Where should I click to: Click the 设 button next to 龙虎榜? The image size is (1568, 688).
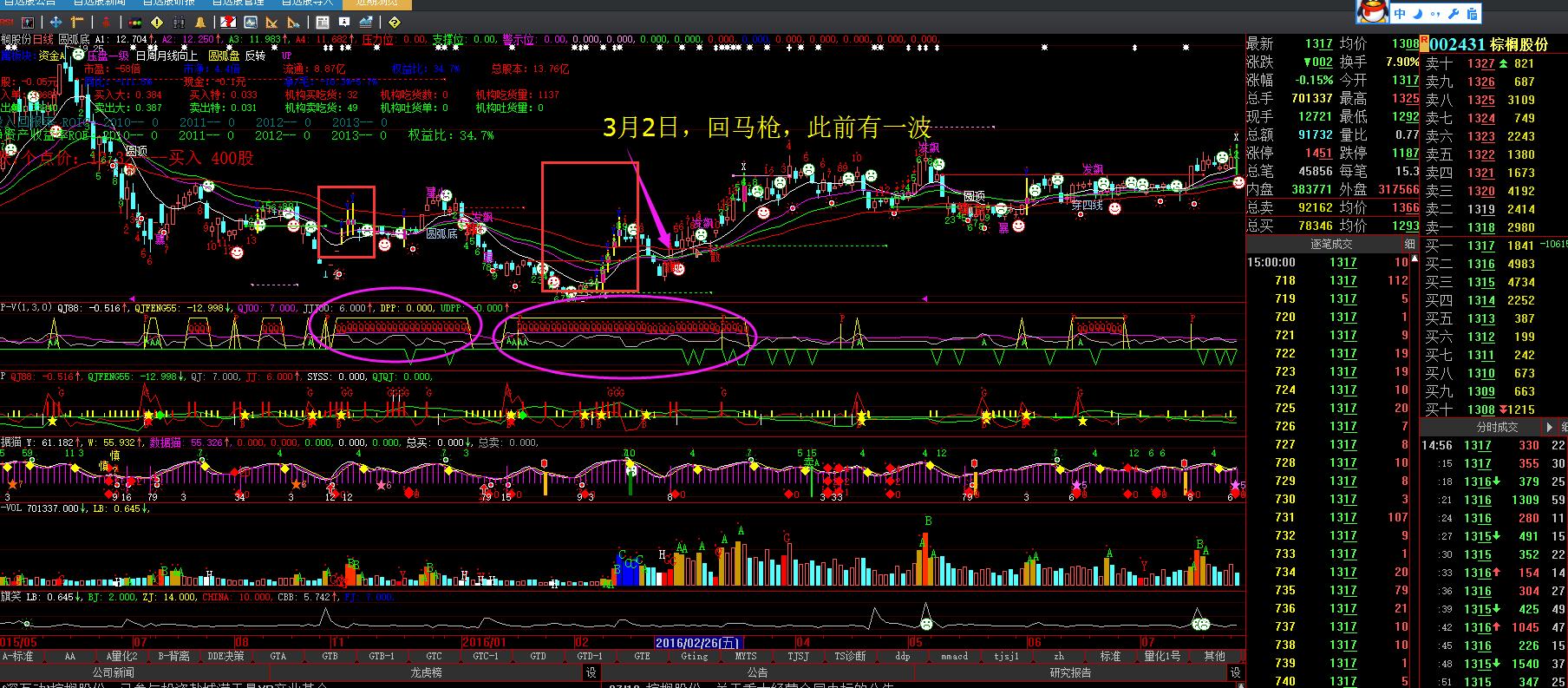point(591,672)
